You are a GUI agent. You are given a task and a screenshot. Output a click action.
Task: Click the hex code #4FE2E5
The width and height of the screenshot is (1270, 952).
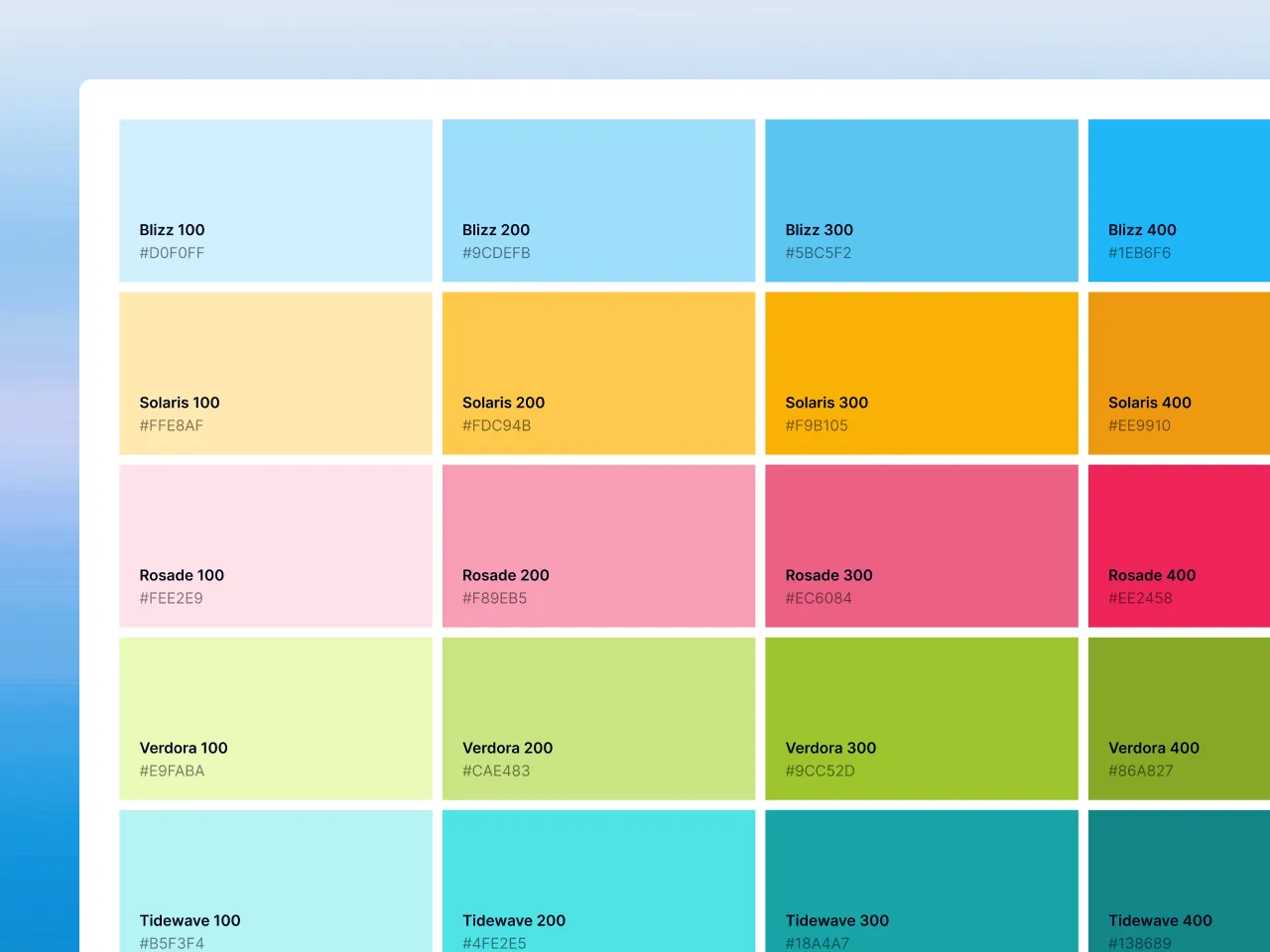tap(494, 943)
